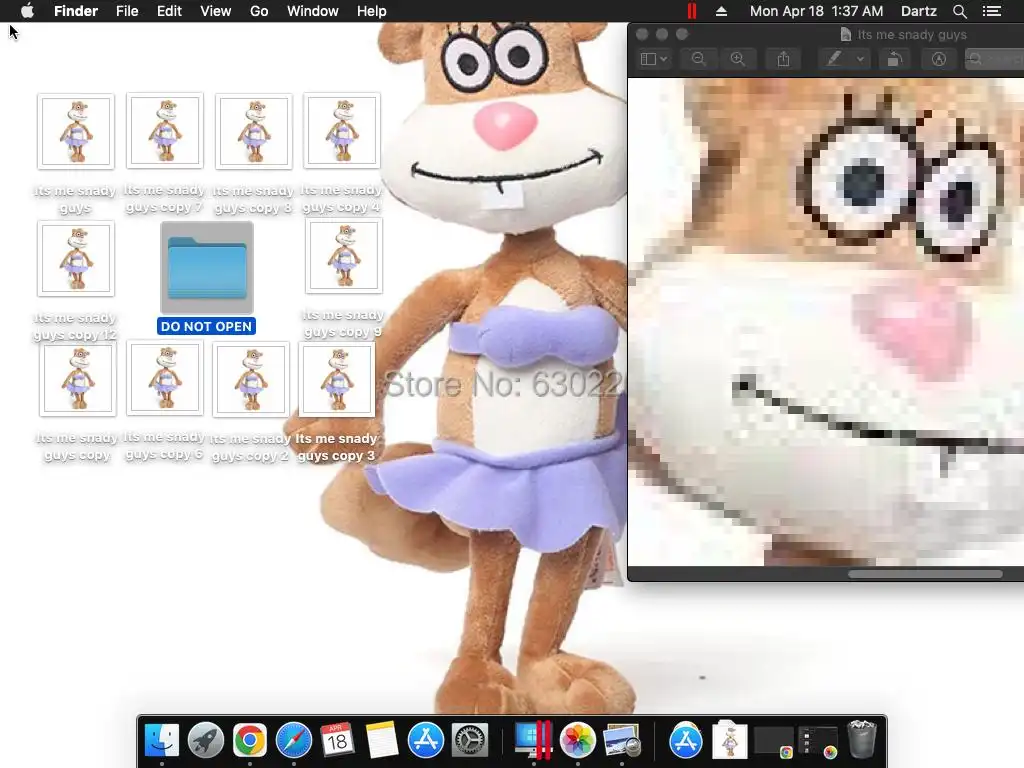Image resolution: width=1024 pixels, height=768 pixels.
Task: Select 'Its me snady guys copy 7'
Action: [165, 131]
